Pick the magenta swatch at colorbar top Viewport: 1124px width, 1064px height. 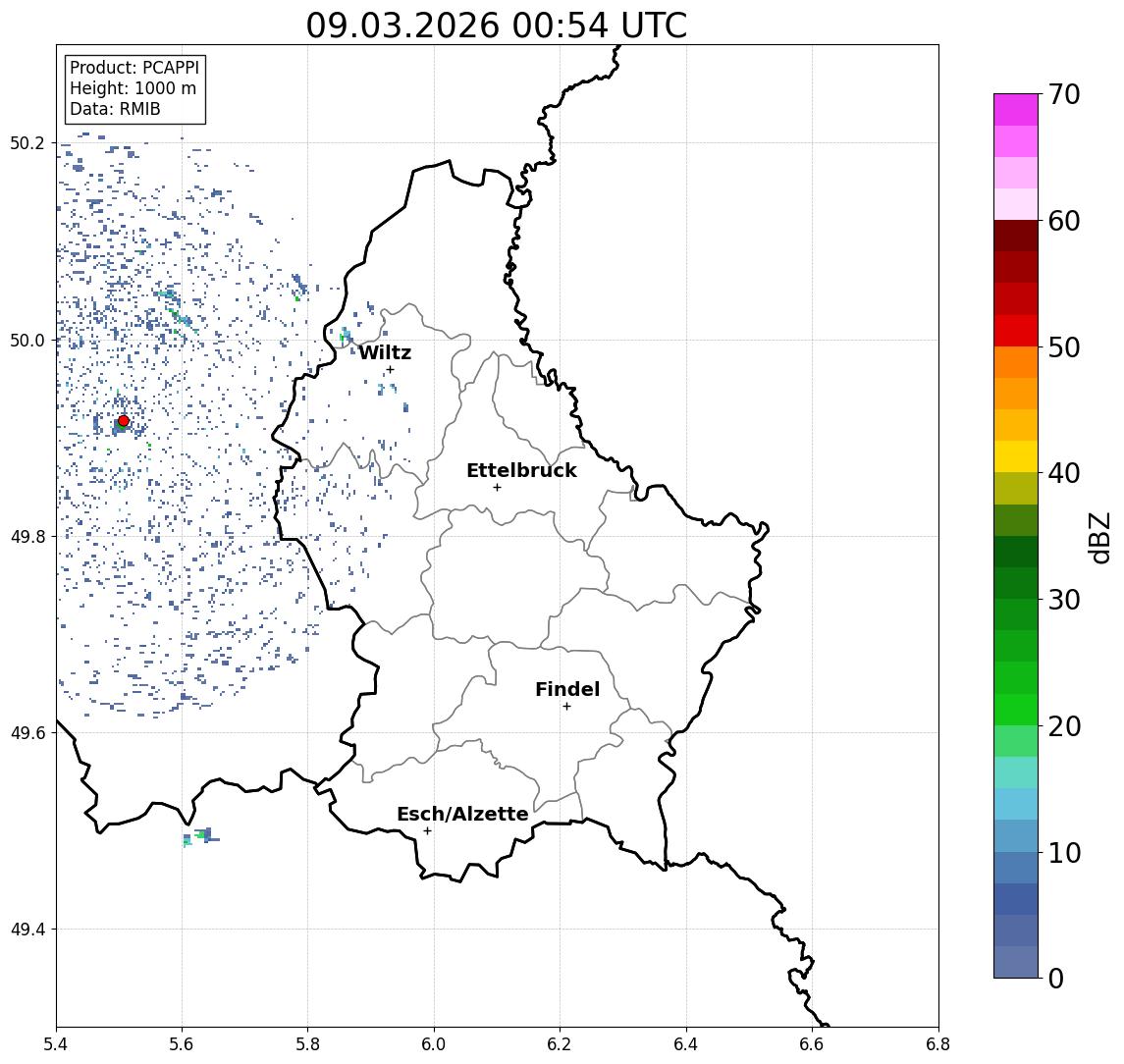click(1016, 110)
